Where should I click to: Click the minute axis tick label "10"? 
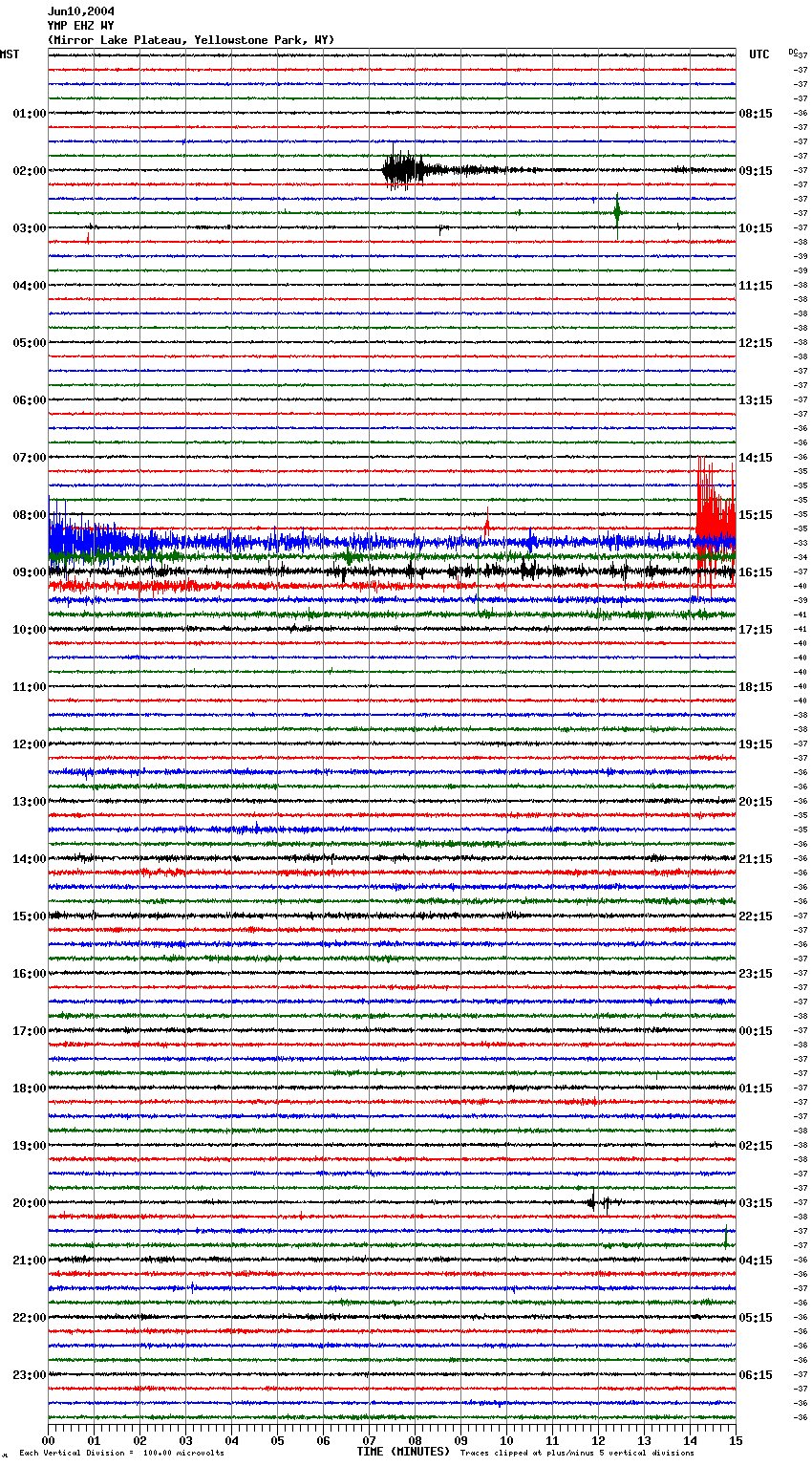(x=506, y=1440)
